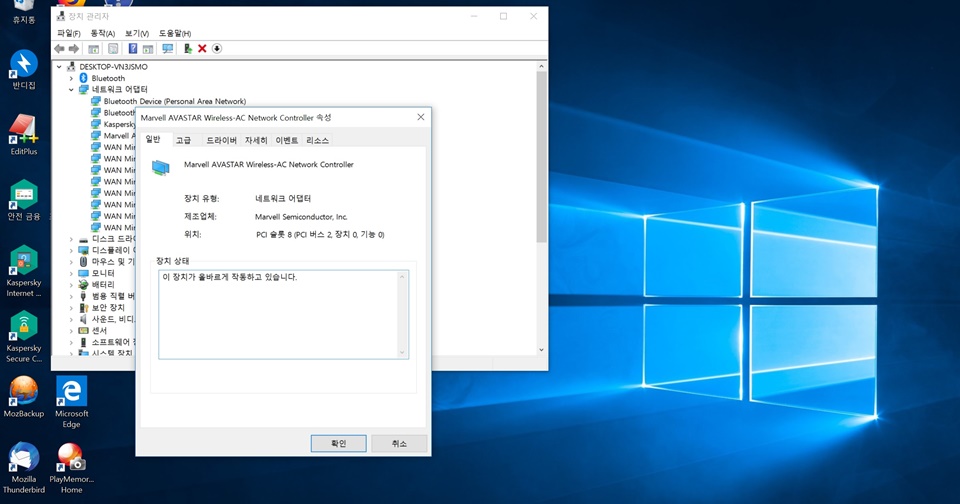Expand the 모니터 category

pos(71,274)
